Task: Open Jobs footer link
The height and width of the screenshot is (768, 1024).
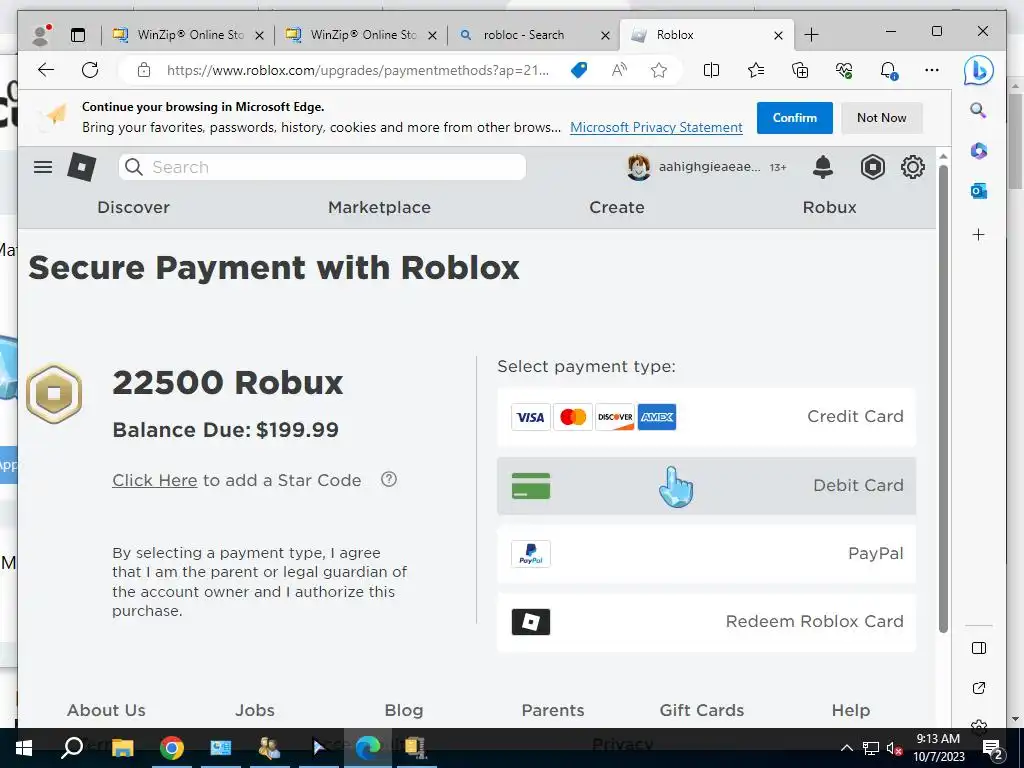Action: coord(255,710)
